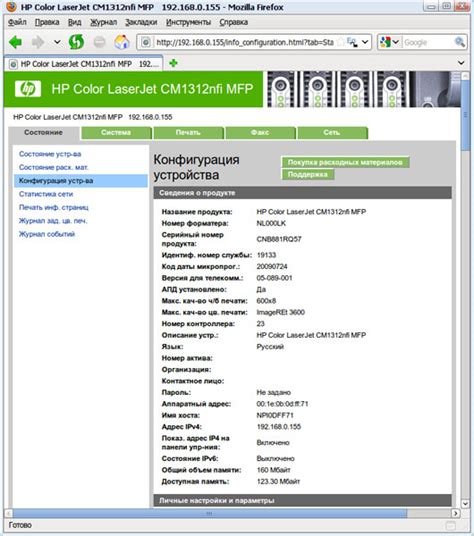Open a new tab with the green plus
This screenshot has height=536, width=474.
pyautogui.click(x=173, y=63)
